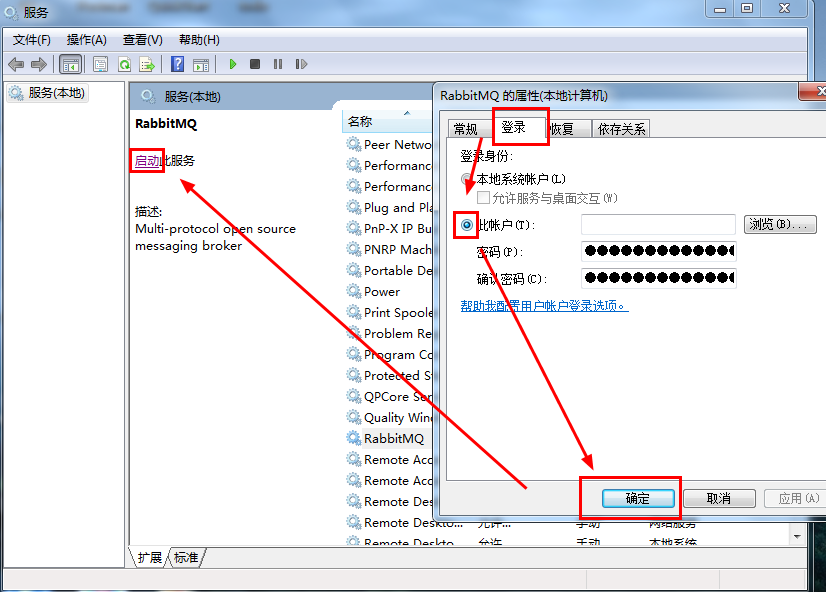Click the 此帐户 account name field
Screen dimensions: 826x592
(658, 225)
